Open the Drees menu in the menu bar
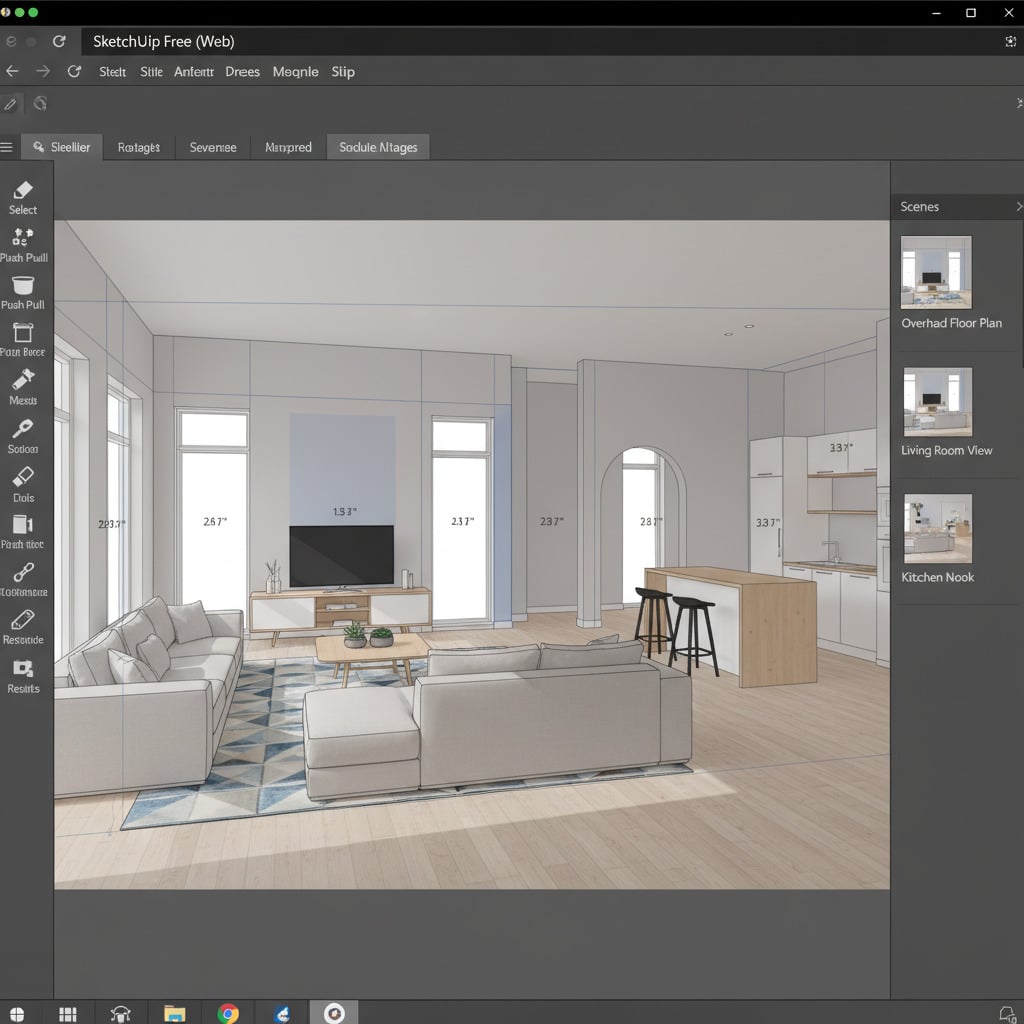1024x1024 pixels. 242,71
